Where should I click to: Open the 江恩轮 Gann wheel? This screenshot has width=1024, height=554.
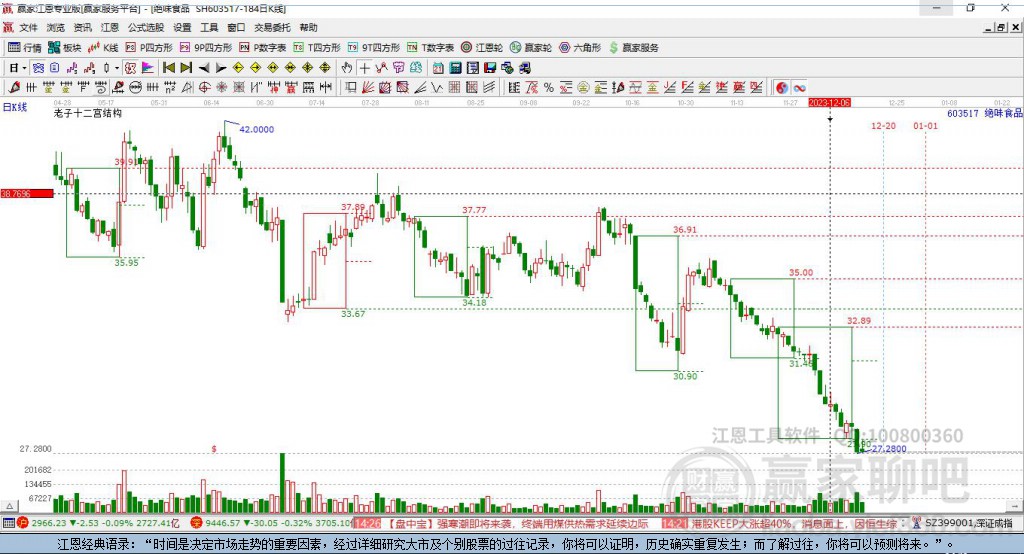point(482,48)
